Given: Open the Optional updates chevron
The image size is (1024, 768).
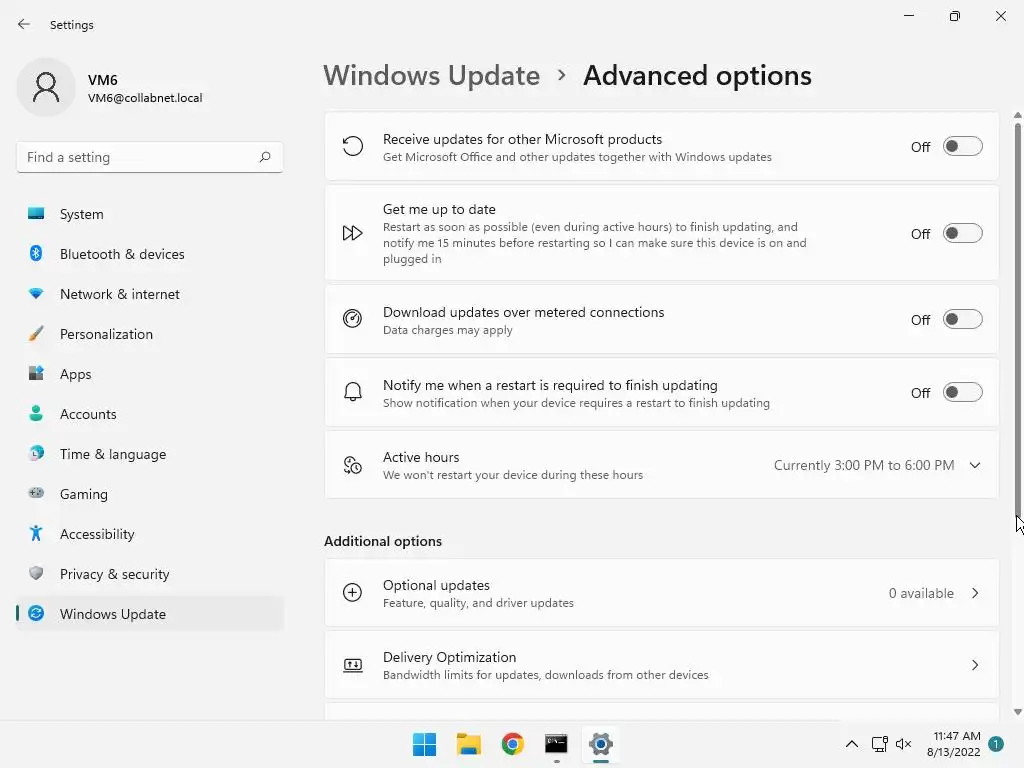Looking at the screenshot, I should tap(975, 593).
